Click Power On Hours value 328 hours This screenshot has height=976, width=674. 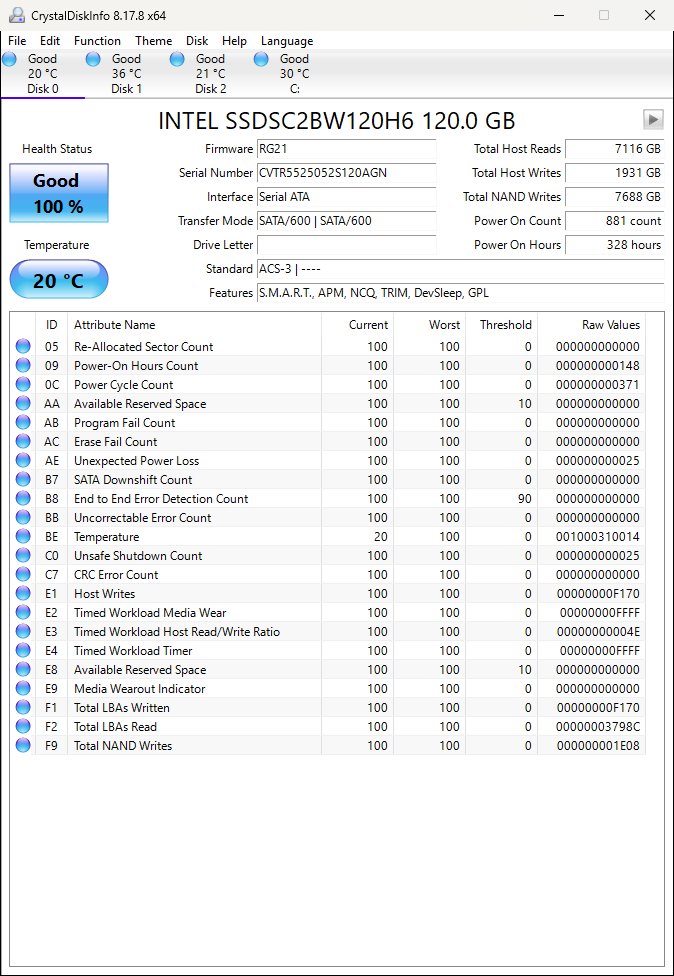tap(615, 245)
